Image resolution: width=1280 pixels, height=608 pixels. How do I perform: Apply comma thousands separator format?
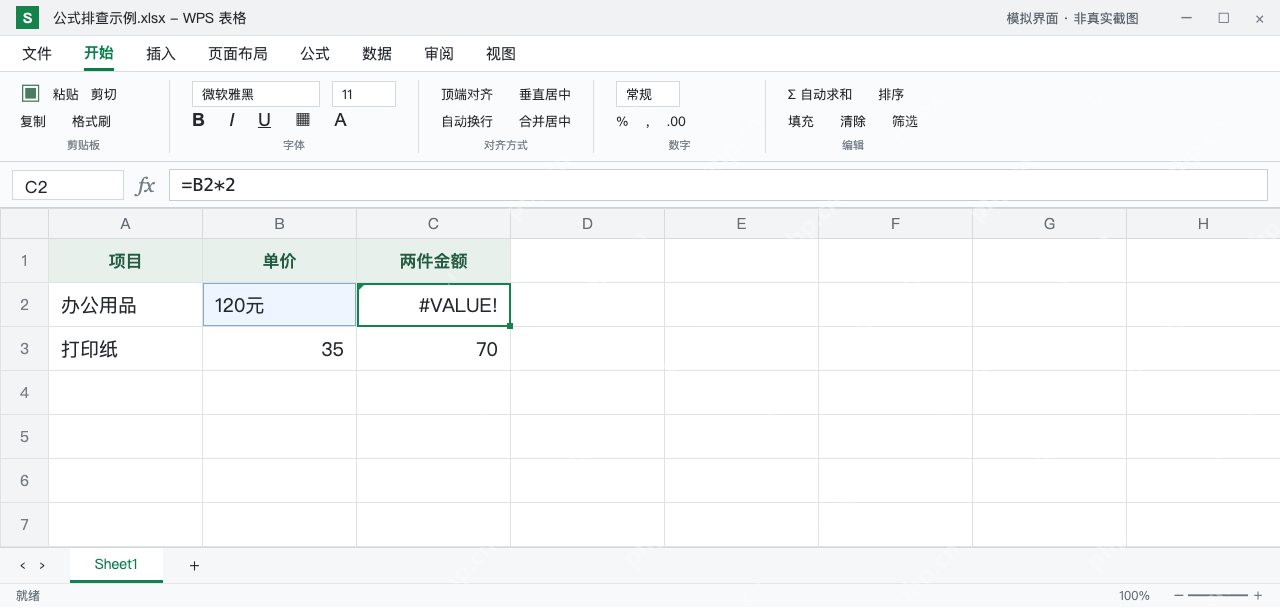(648, 122)
